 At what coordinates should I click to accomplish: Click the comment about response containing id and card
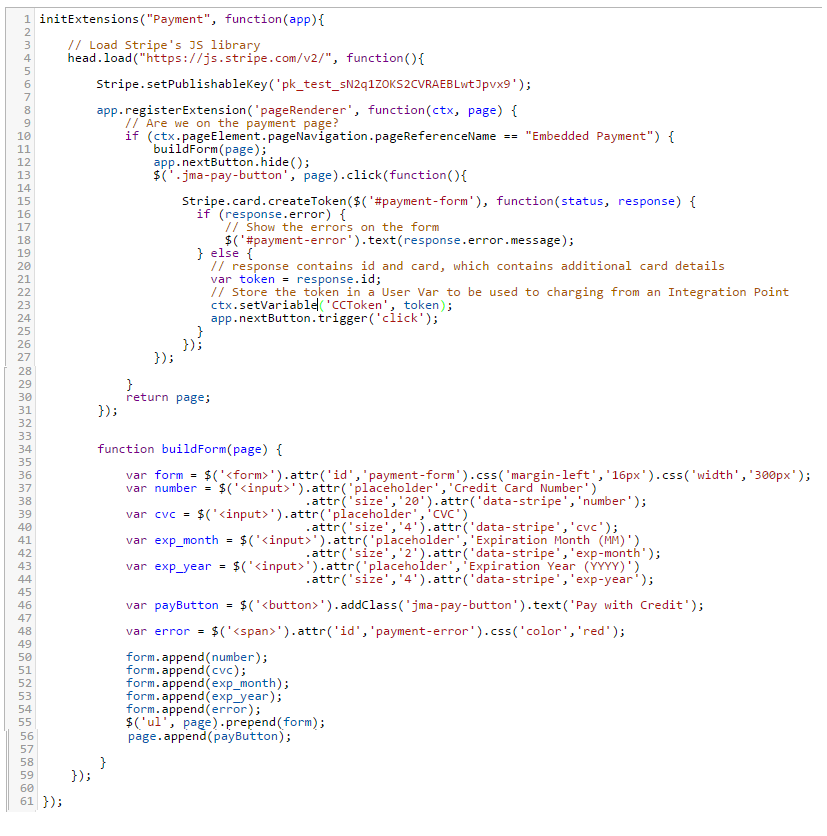468,266
